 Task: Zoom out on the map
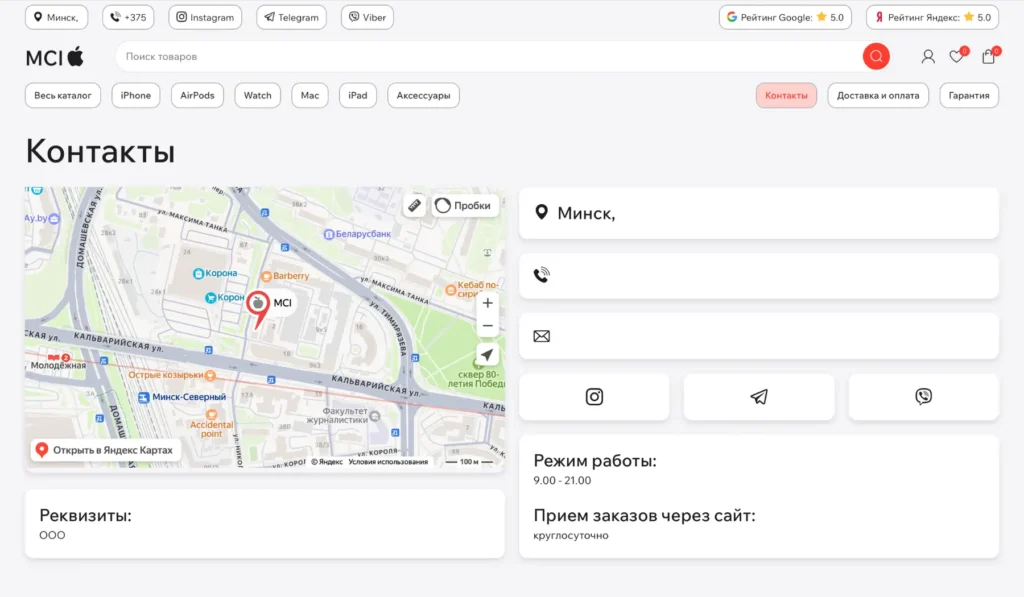(x=487, y=326)
